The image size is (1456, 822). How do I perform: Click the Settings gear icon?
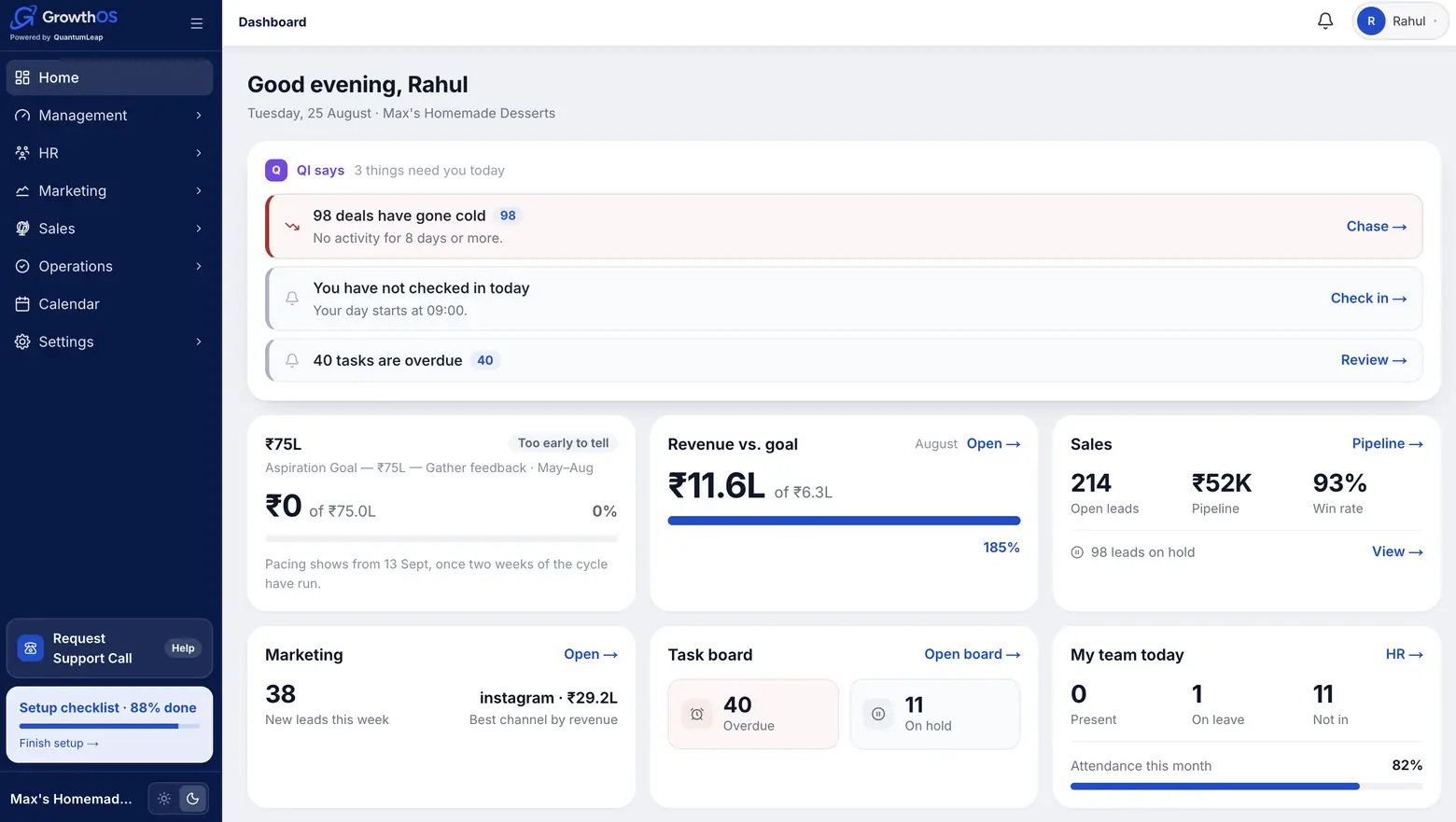pos(22,341)
